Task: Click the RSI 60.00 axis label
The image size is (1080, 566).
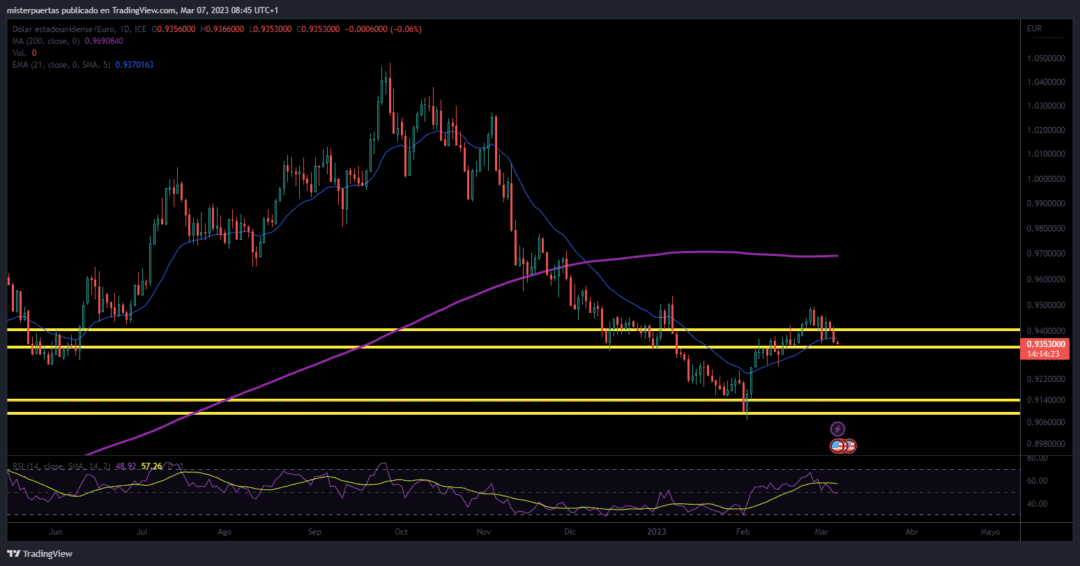Action: 1037,481
